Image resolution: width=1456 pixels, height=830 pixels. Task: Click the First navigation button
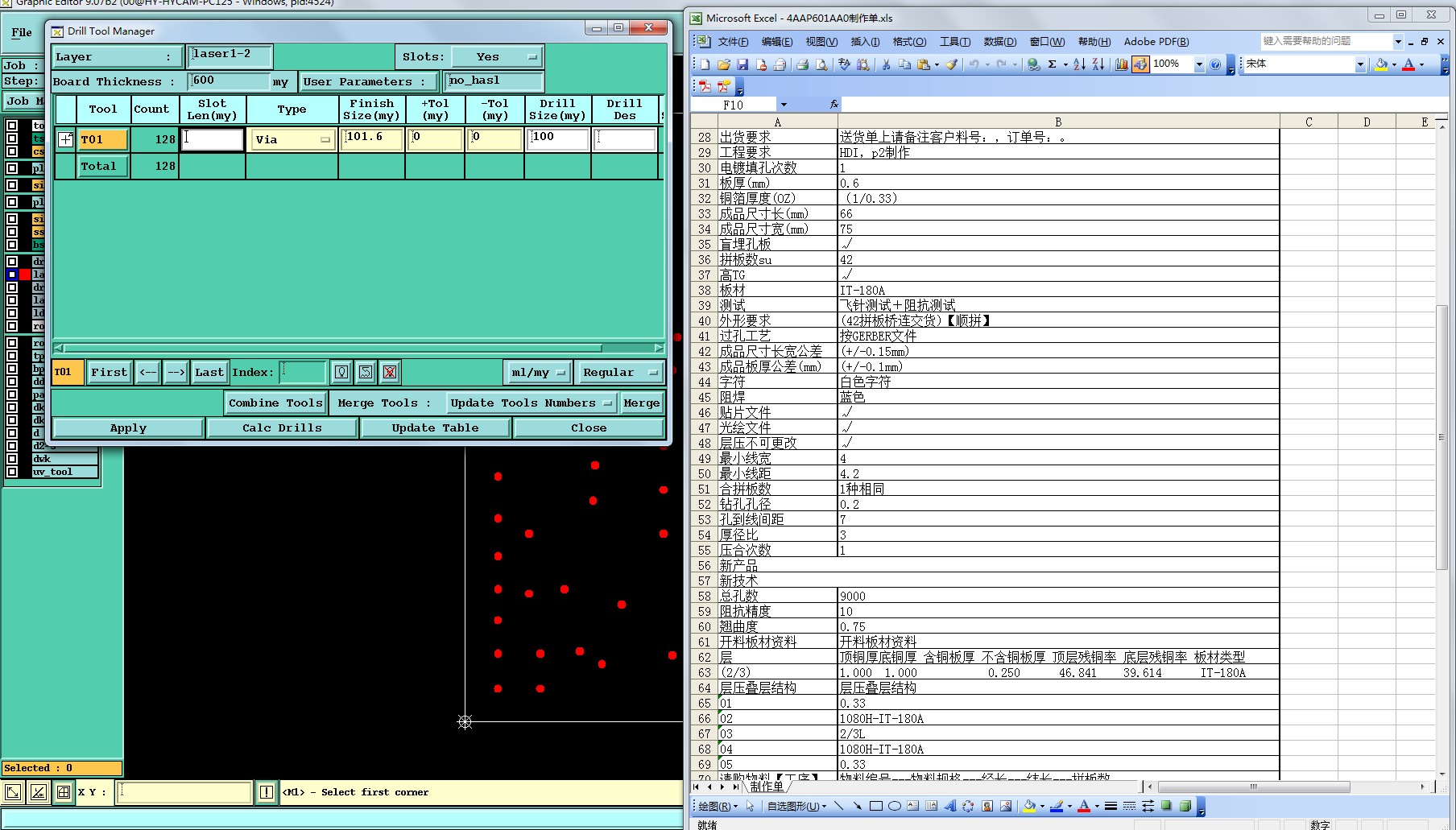tap(109, 372)
